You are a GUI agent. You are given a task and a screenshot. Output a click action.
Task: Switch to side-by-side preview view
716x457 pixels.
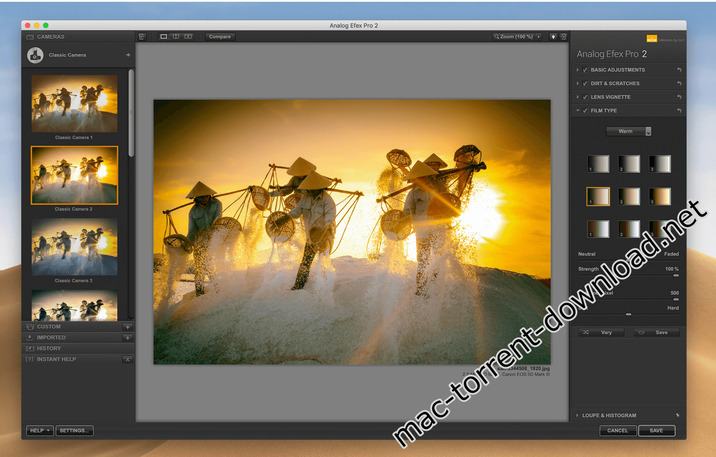pyautogui.click(x=188, y=36)
